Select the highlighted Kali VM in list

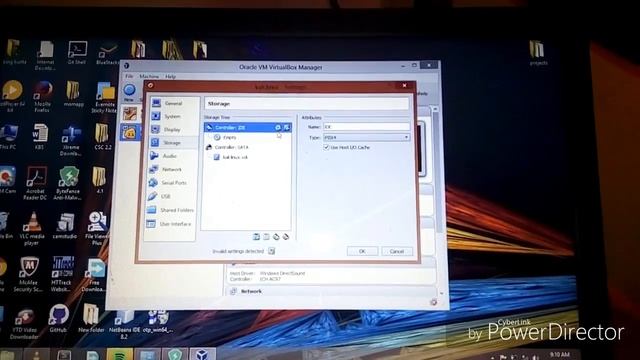[130, 132]
